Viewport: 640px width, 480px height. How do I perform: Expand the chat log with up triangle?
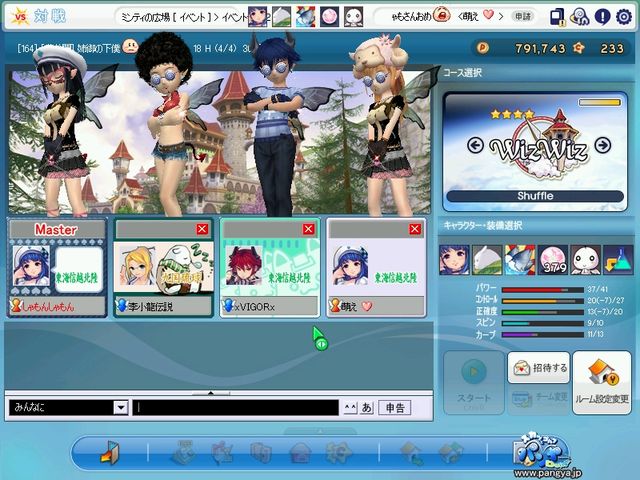(x=211, y=393)
